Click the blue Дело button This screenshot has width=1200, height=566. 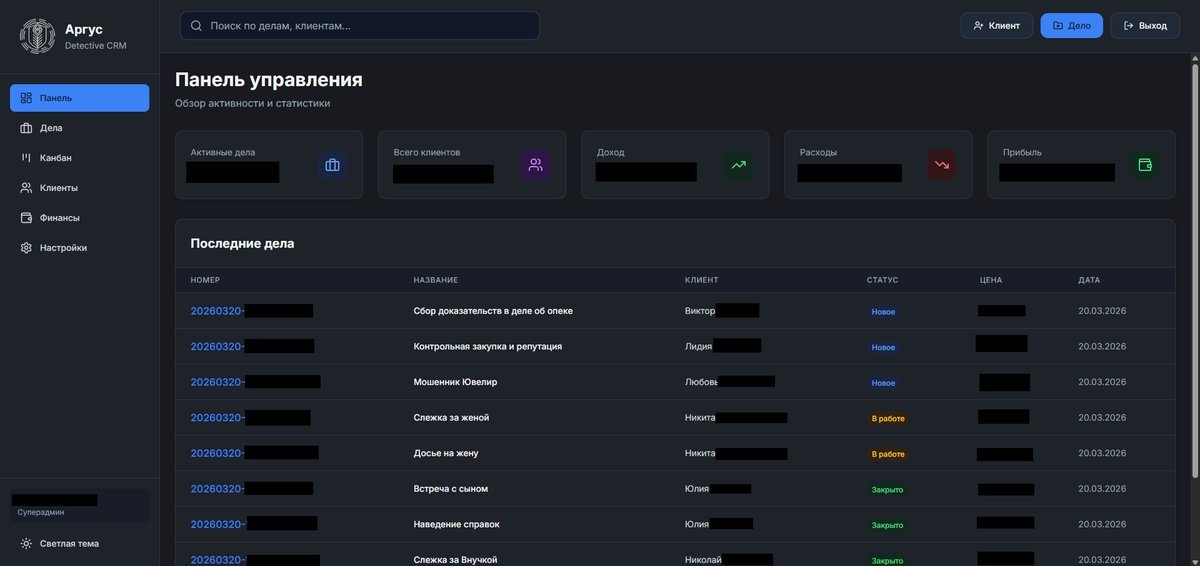[1071, 26]
